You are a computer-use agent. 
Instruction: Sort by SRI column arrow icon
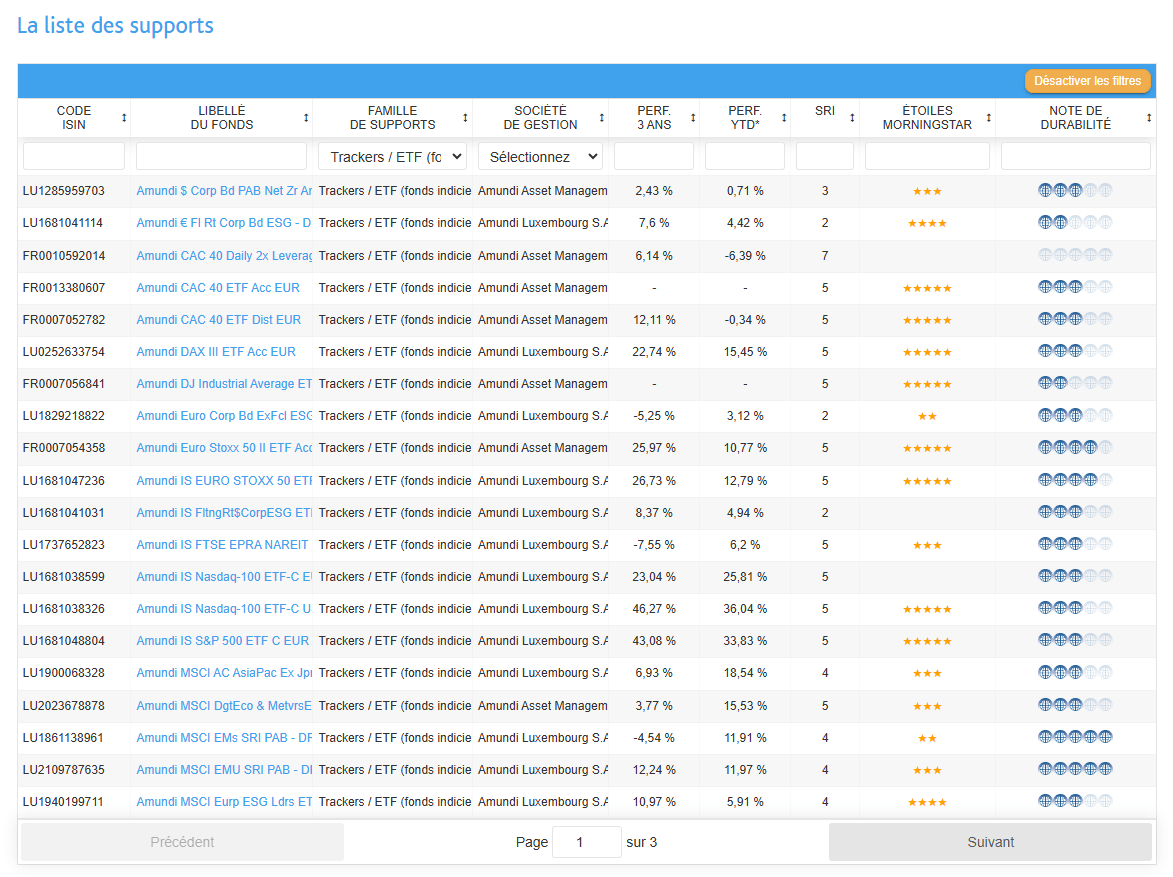tap(852, 118)
